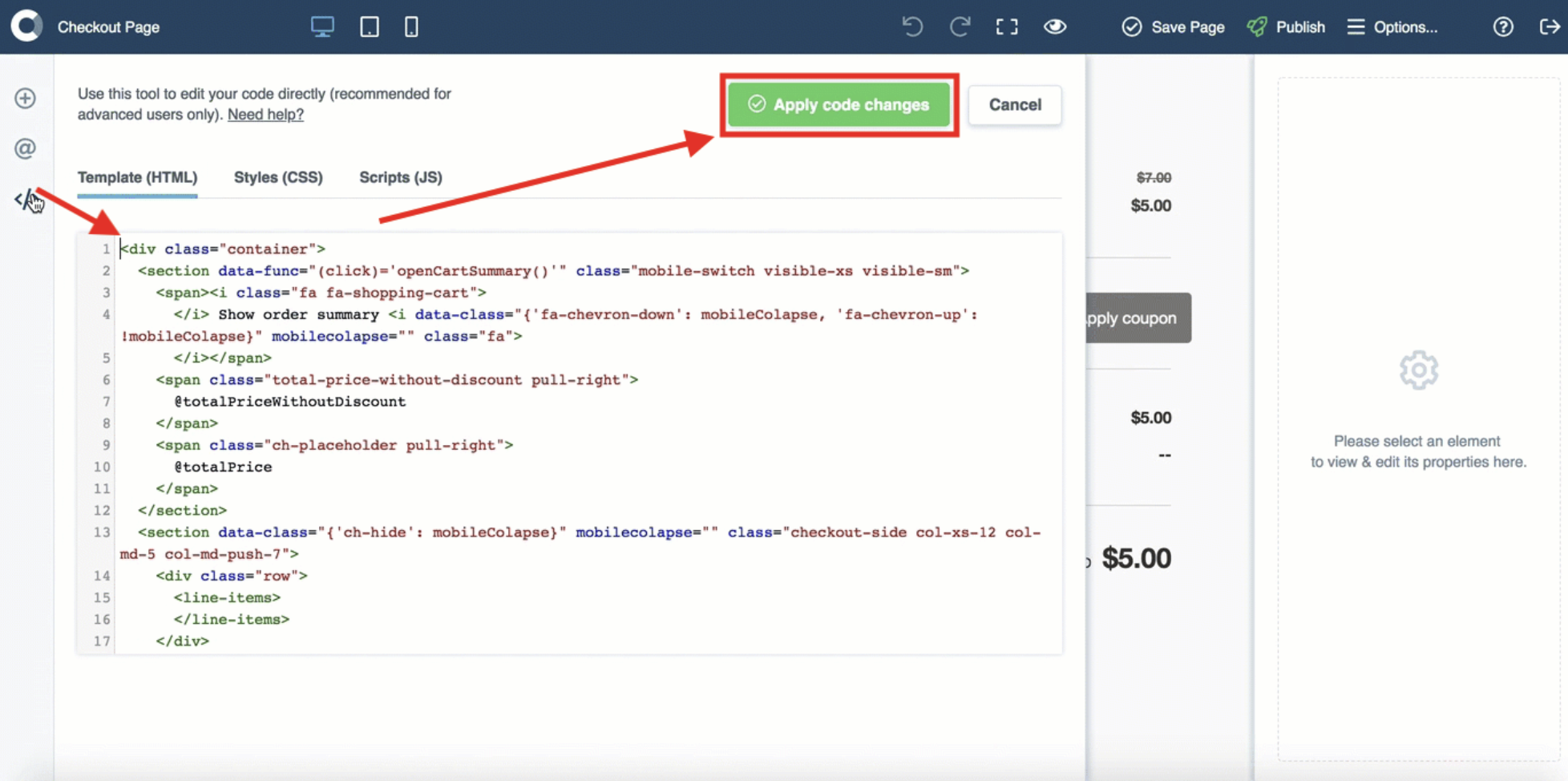The image size is (1568, 781).
Task: Publish the checkout page
Action: (x=1286, y=26)
